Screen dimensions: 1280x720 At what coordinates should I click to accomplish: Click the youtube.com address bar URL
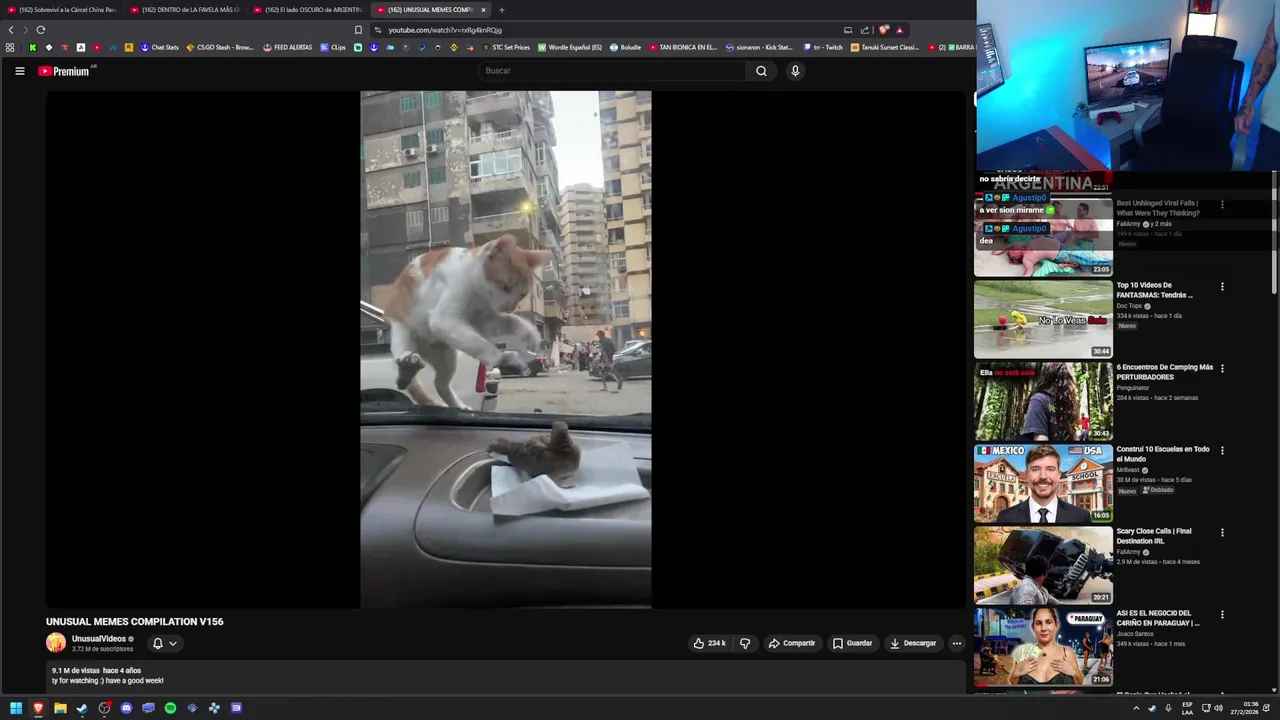point(445,30)
